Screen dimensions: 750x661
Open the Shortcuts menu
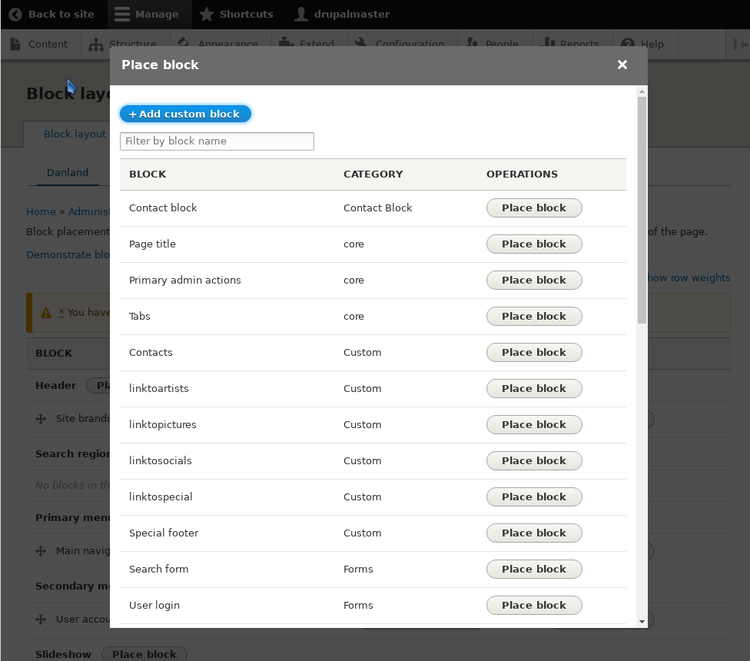236,14
